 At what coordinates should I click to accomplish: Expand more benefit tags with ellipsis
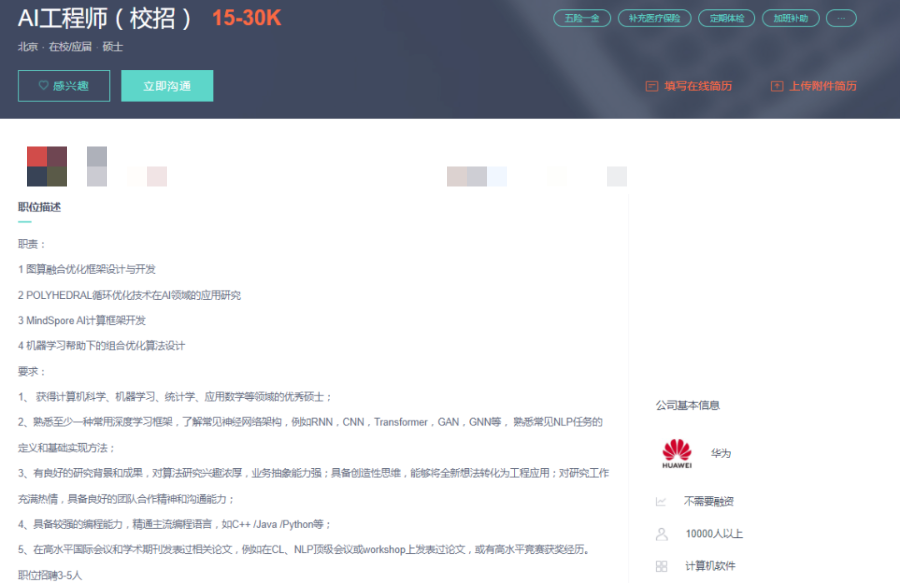click(x=841, y=18)
